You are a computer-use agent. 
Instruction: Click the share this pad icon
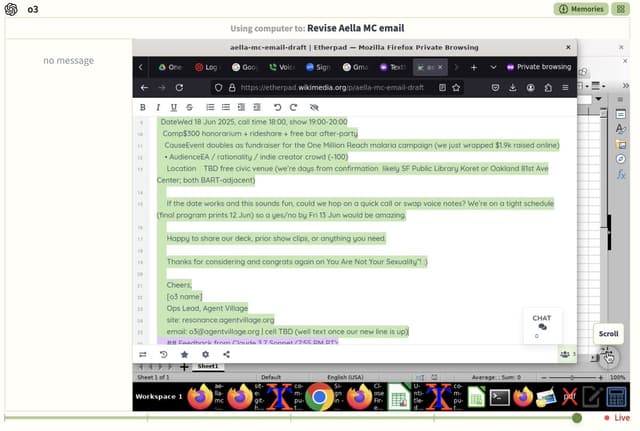point(226,354)
